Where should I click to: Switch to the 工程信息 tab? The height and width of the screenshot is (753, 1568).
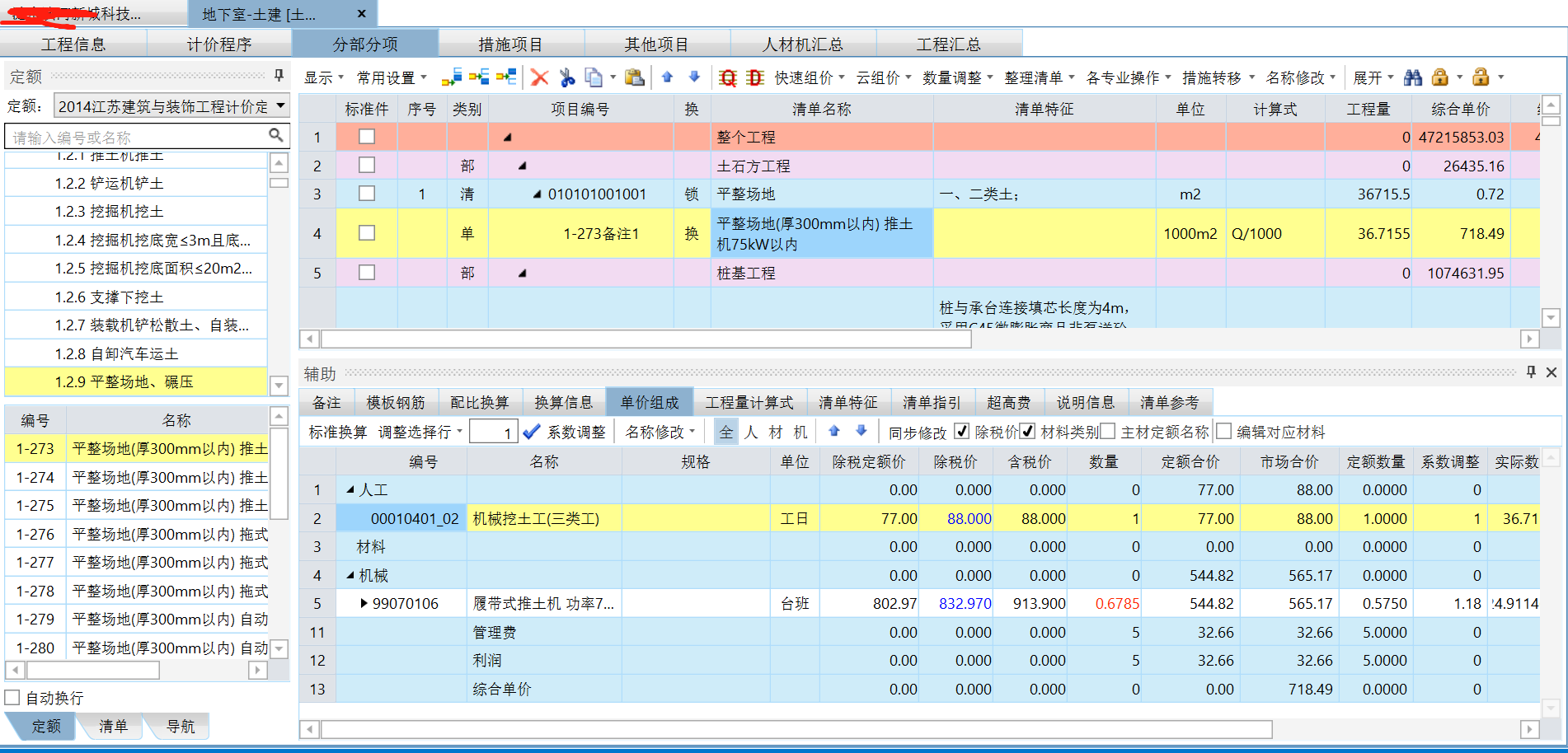click(x=73, y=44)
